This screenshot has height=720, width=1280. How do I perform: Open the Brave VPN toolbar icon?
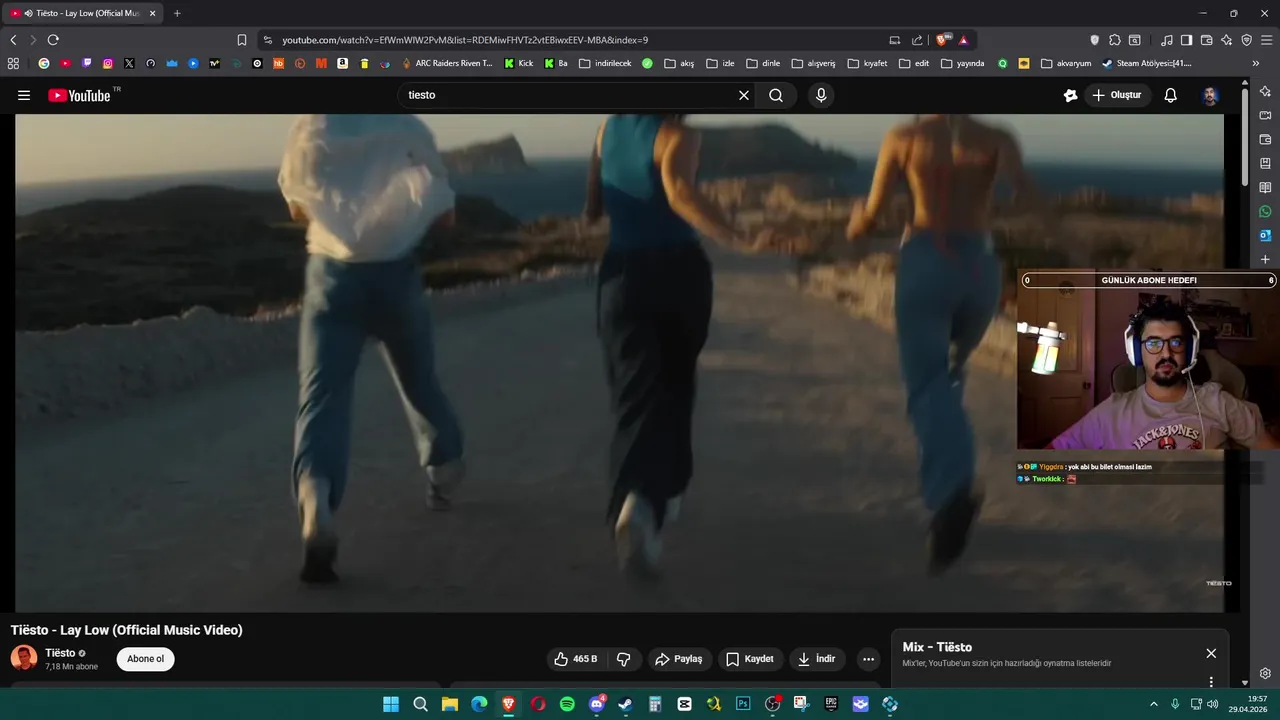tap(1246, 40)
